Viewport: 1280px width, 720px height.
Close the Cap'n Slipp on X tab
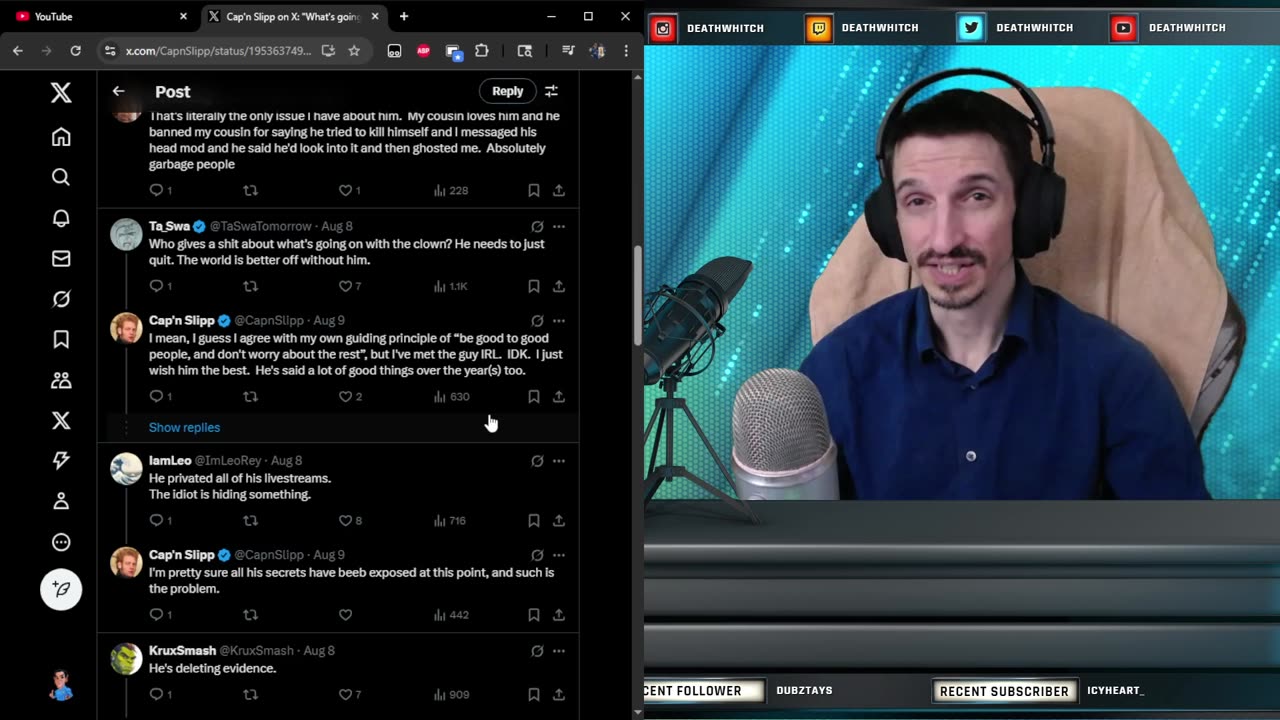[x=375, y=17]
